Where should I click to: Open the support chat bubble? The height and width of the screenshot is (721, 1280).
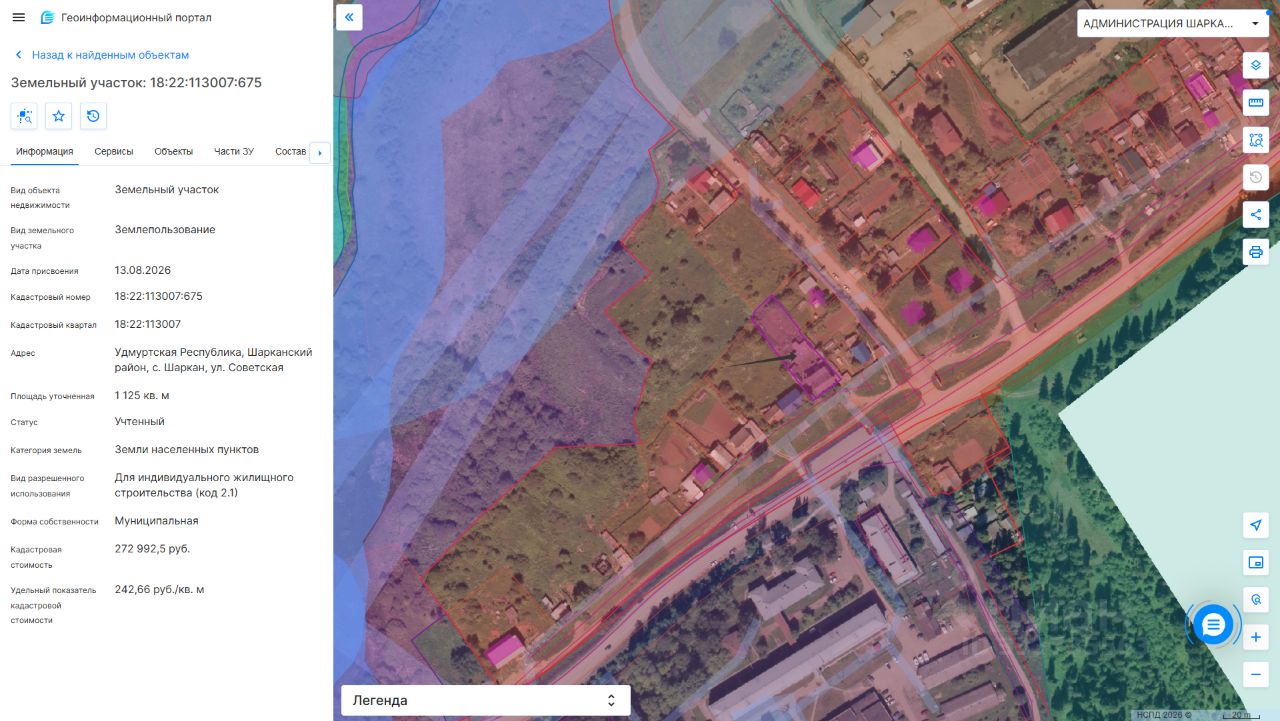[1213, 625]
